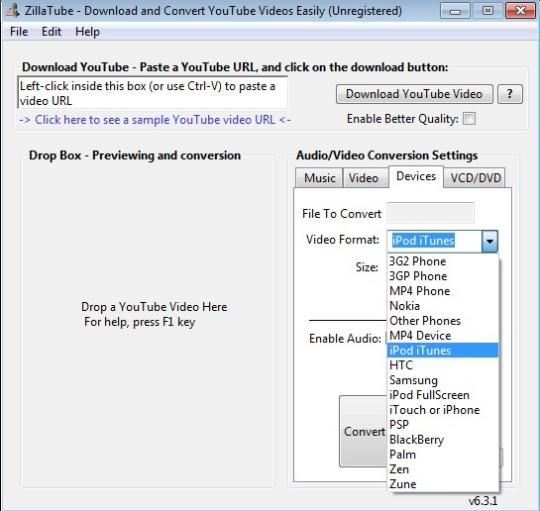Select MP4 Phone in the format list

443,291
